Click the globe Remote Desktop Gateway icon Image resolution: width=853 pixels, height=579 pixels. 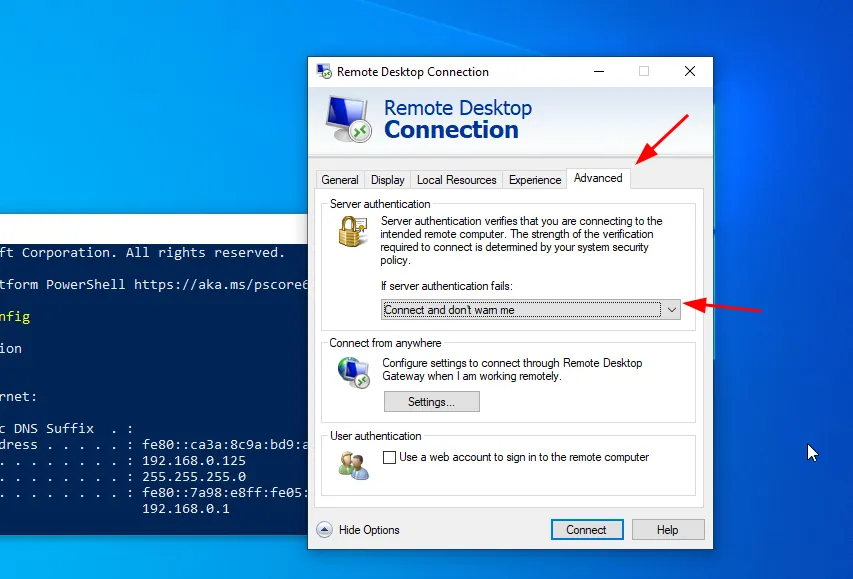(x=353, y=373)
